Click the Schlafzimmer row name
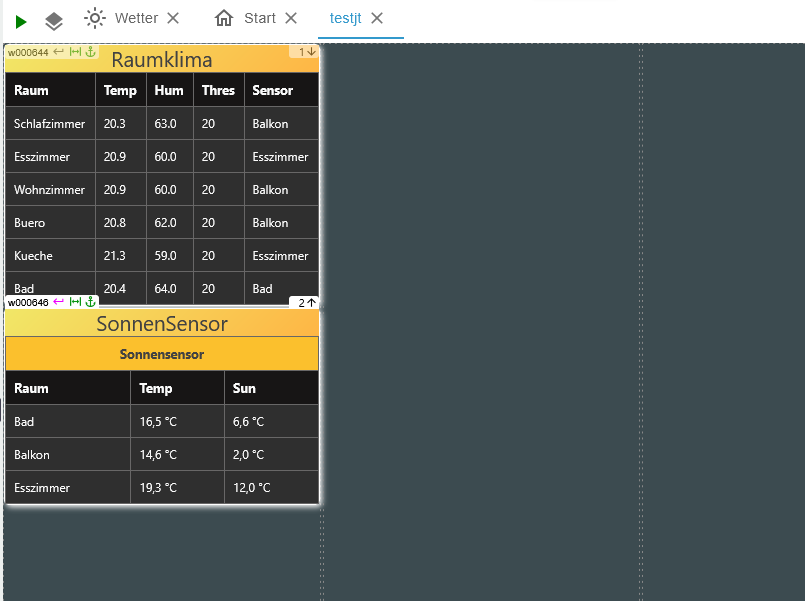The image size is (805, 601). (x=49, y=124)
